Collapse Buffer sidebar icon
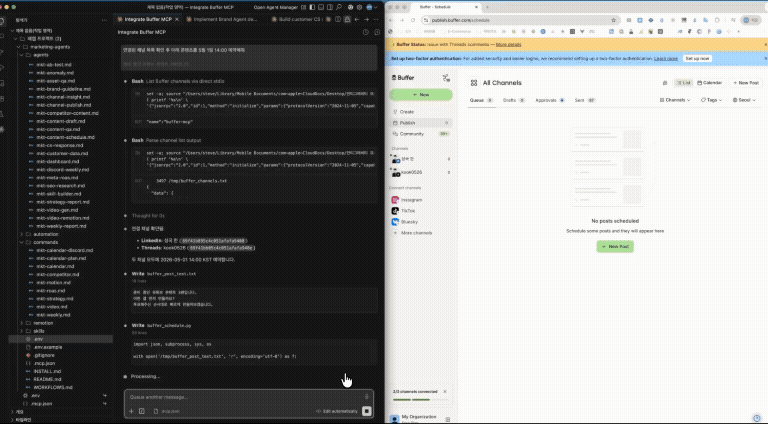Image resolution: width=768 pixels, height=424 pixels. [x=446, y=78]
